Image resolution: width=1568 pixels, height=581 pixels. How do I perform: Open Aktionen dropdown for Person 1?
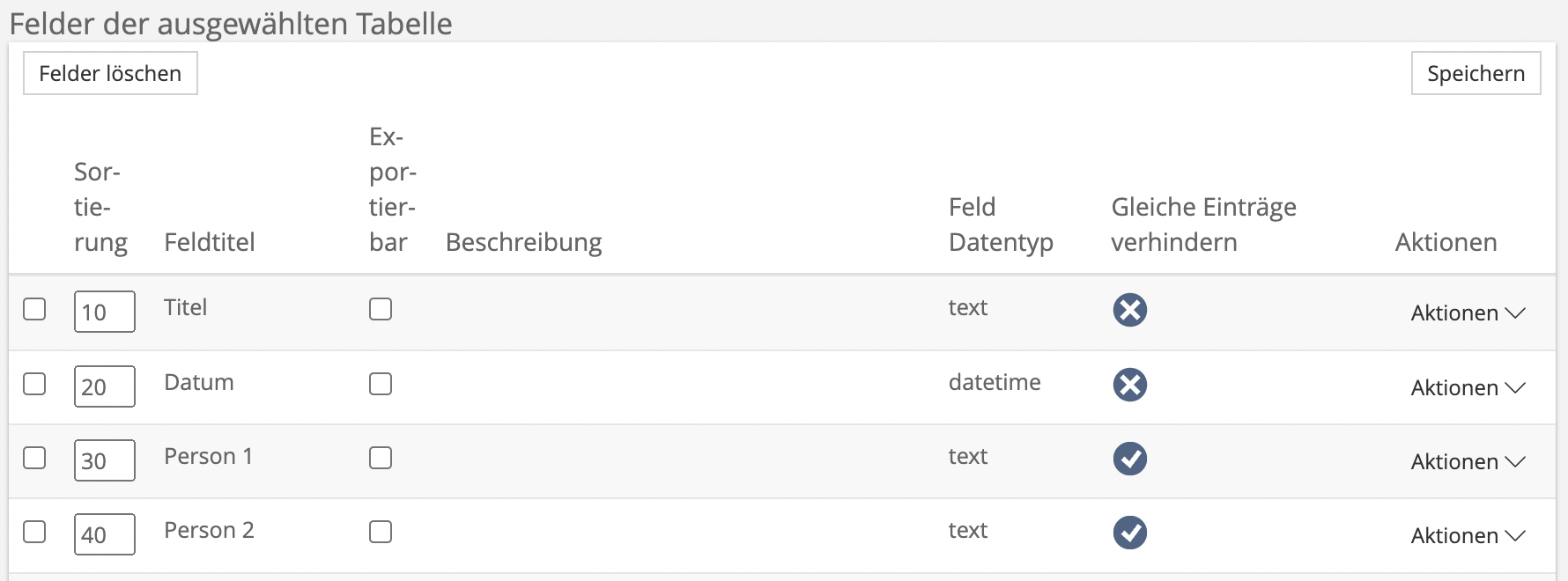click(x=1468, y=462)
